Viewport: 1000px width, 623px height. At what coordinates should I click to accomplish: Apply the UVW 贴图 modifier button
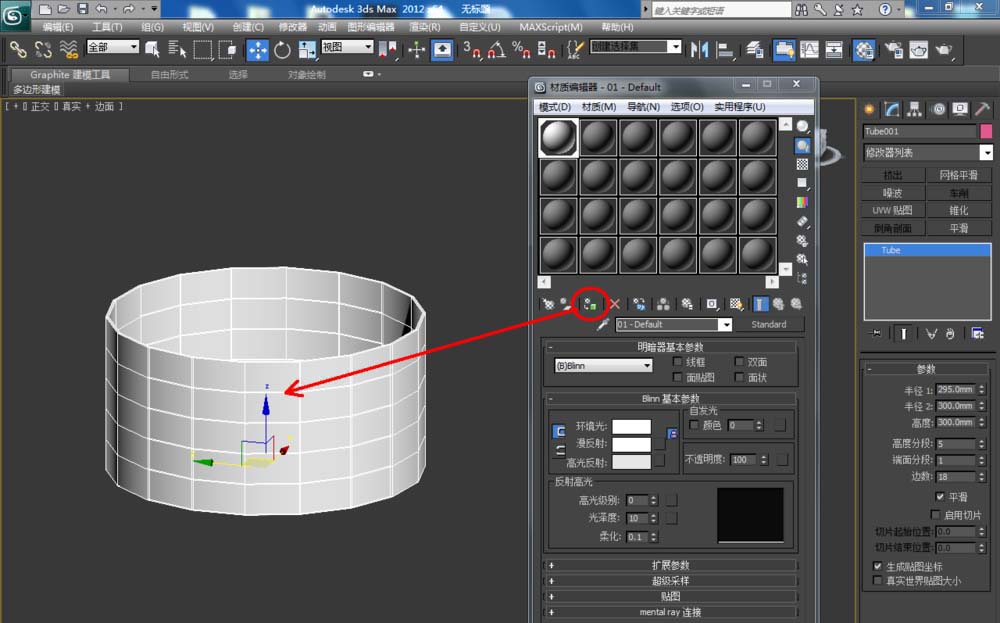click(x=891, y=210)
